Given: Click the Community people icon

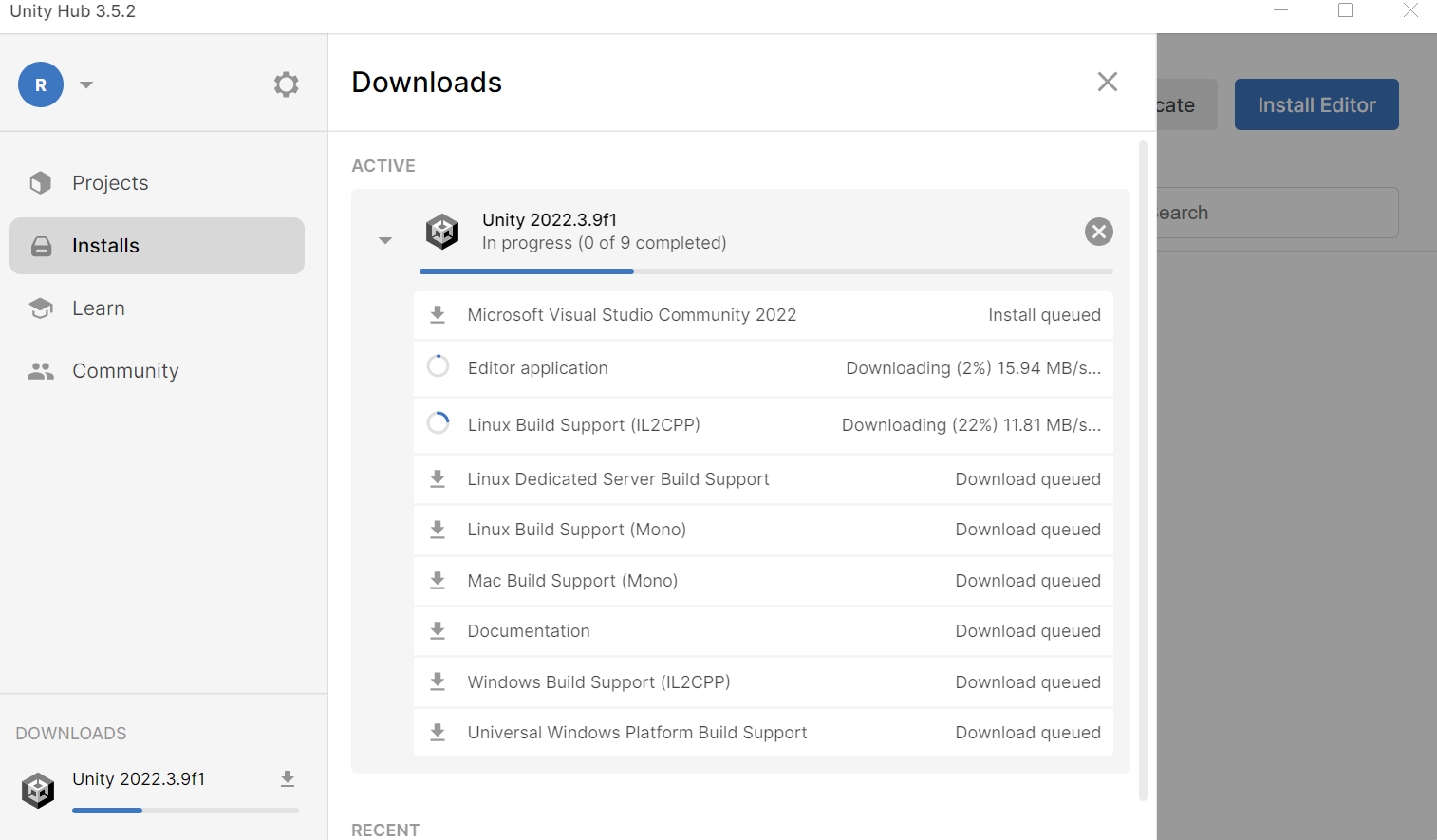Looking at the screenshot, I should pos(41,371).
